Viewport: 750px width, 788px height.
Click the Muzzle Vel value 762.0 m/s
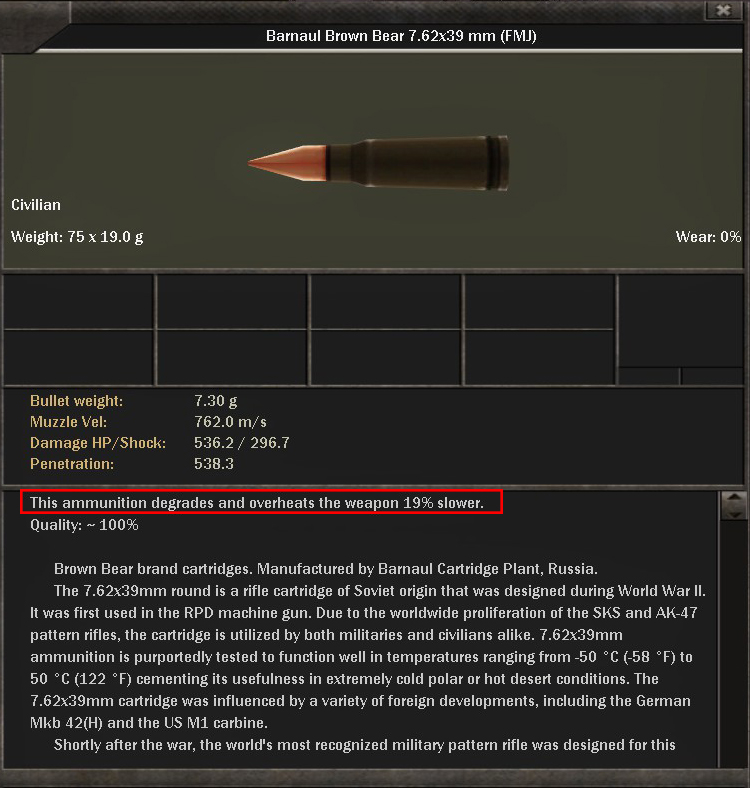click(230, 422)
